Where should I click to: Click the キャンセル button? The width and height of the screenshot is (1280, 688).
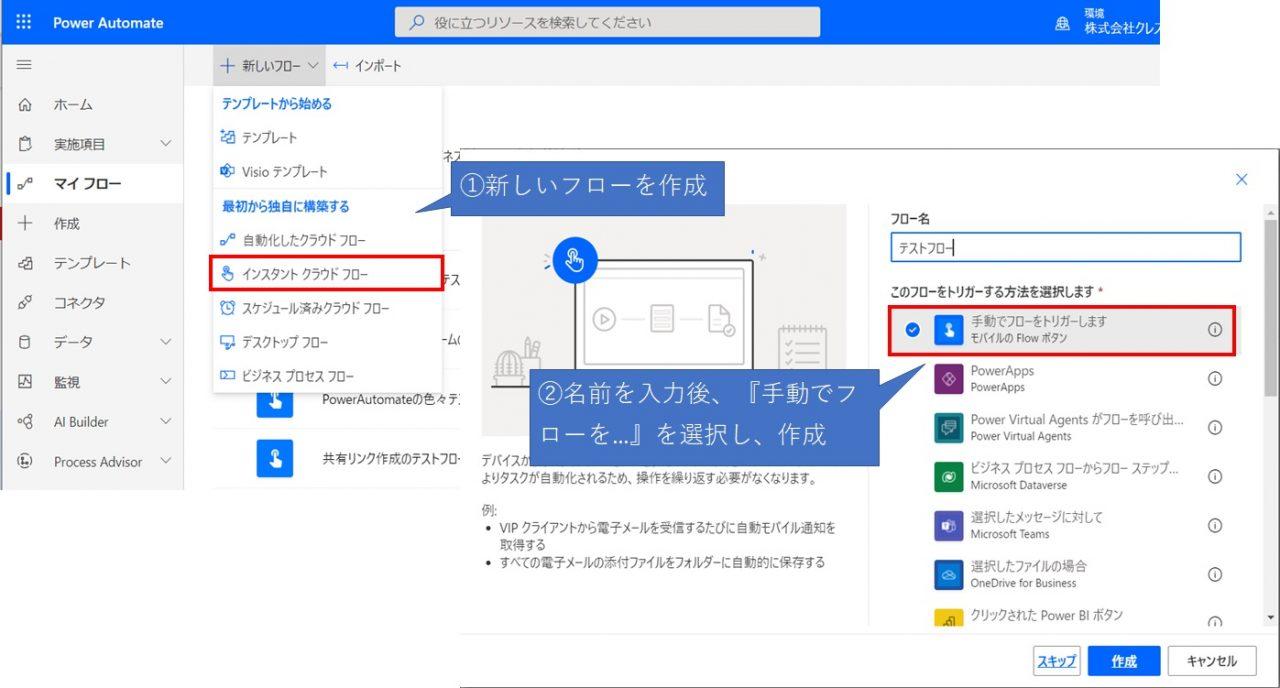(x=1211, y=661)
